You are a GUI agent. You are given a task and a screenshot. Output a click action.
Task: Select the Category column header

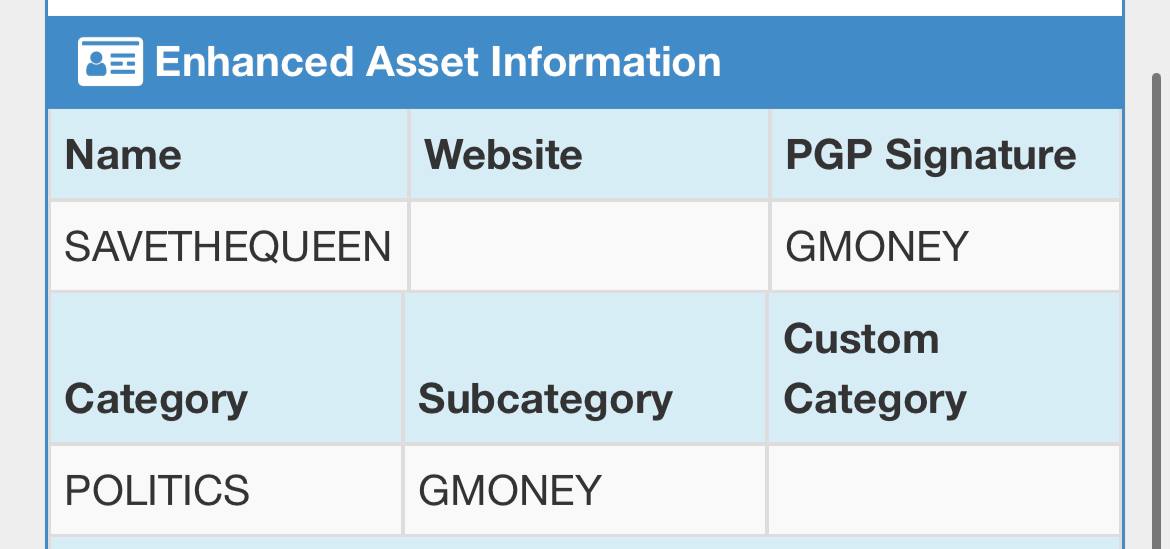click(225, 368)
